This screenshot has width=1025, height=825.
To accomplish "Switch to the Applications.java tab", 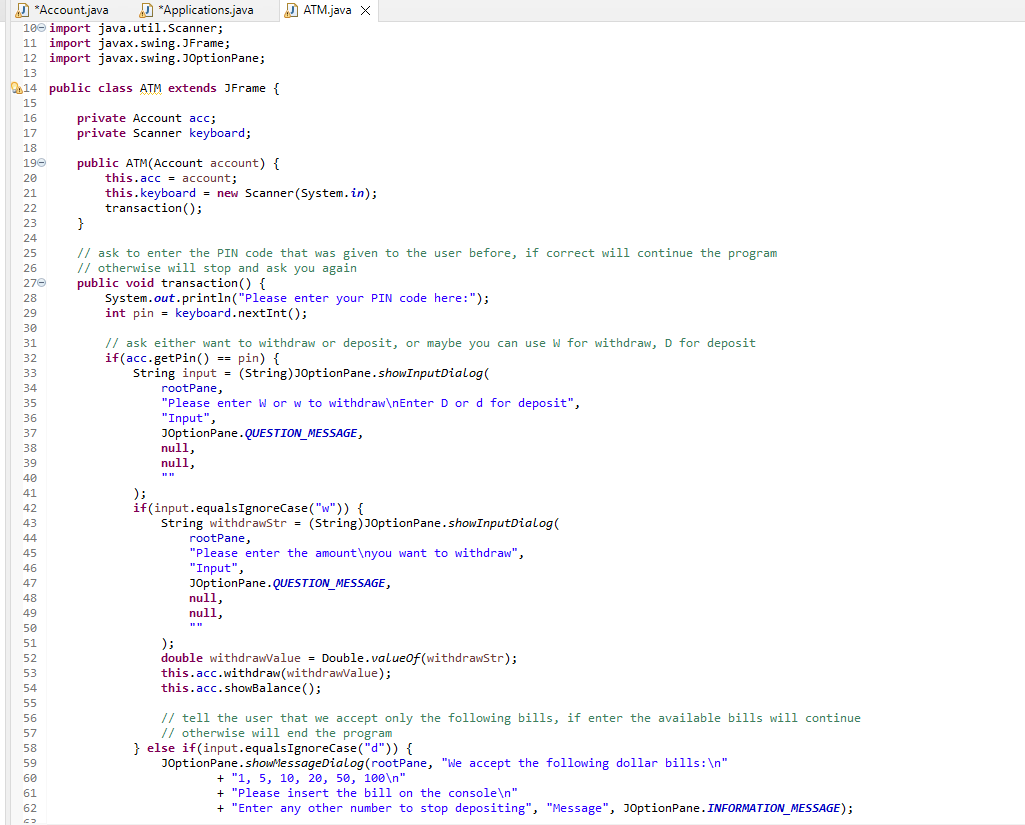I will tap(205, 11).
